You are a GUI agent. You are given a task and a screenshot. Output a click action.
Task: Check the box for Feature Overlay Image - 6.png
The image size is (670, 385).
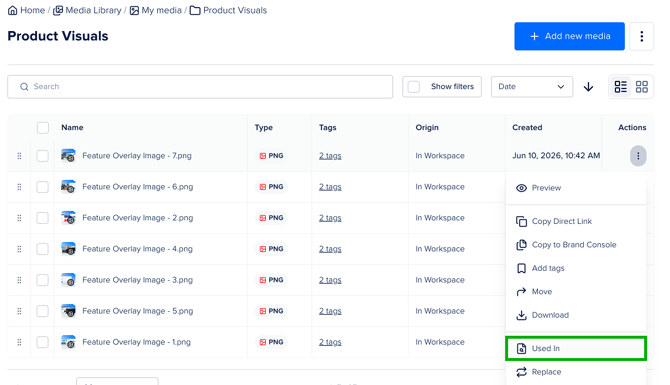(x=42, y=187)
